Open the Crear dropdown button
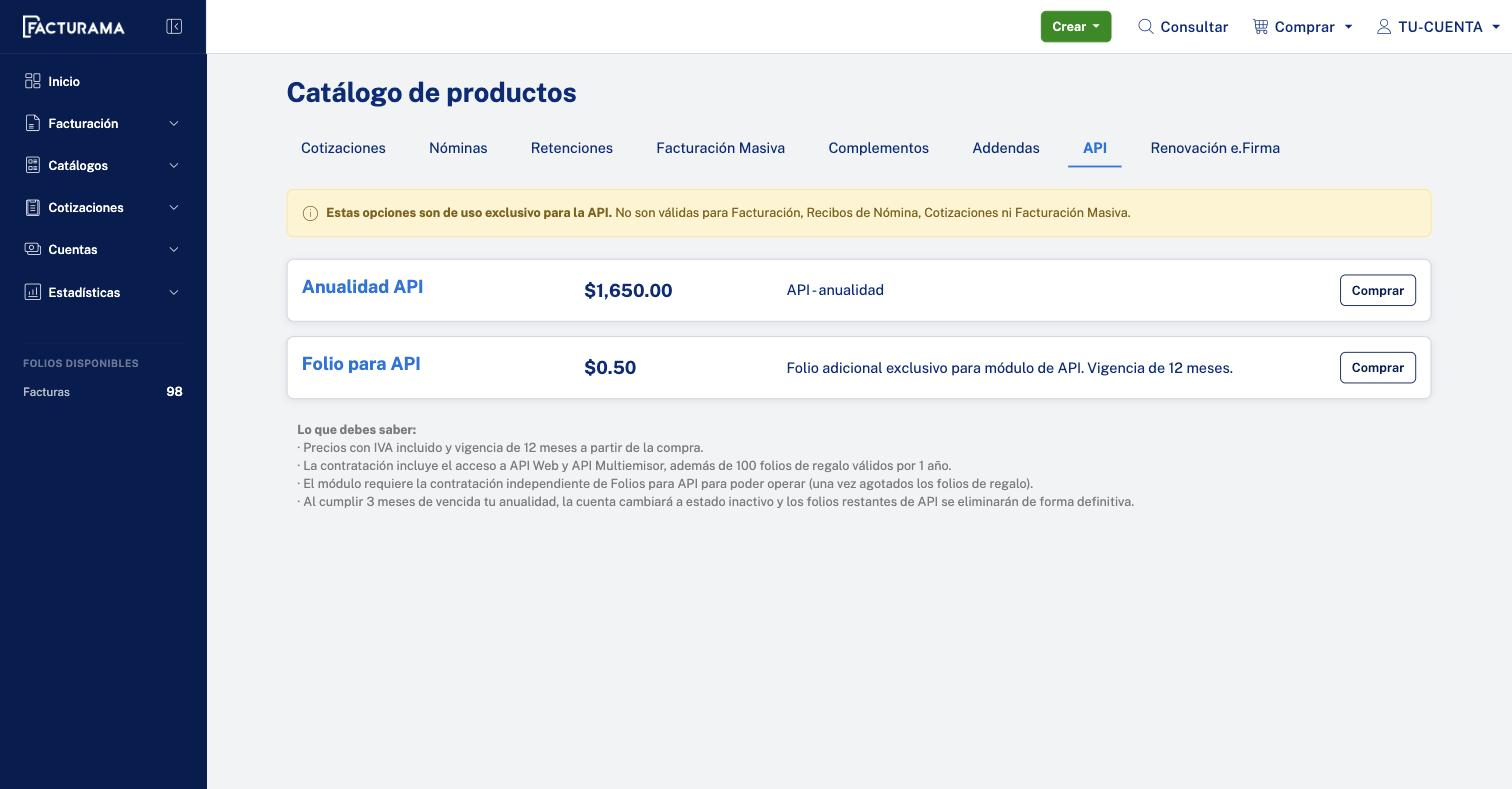 click(x=1076, y=27)
